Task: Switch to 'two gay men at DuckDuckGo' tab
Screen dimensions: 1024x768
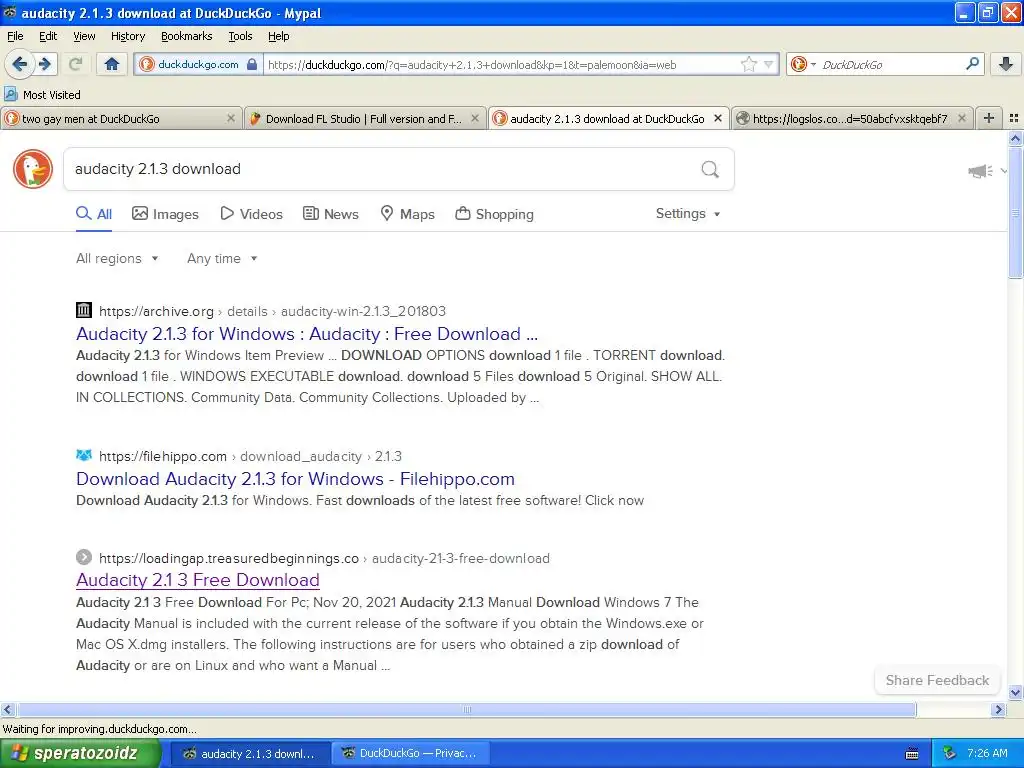Action: click(121, 118)
